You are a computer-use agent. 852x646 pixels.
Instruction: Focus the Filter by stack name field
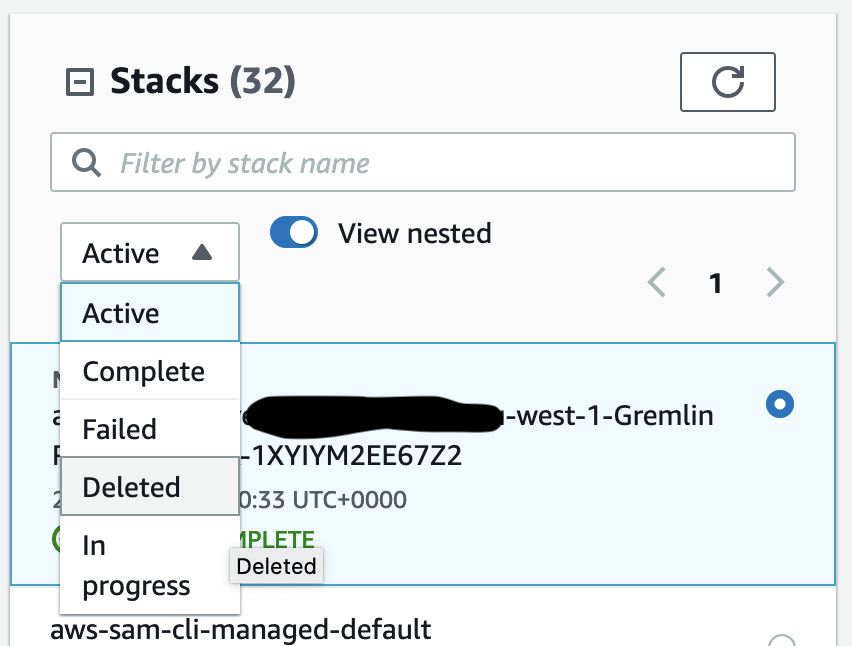click(423, 162)
